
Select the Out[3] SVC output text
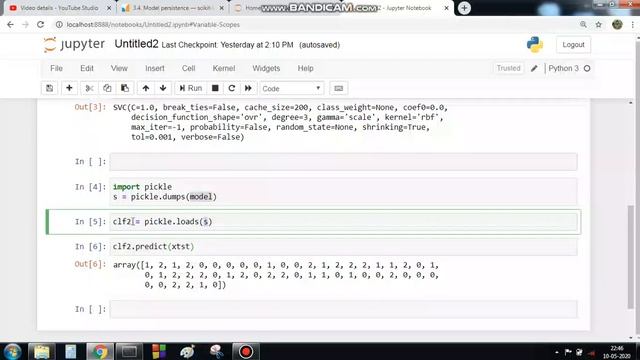tap(280, 122)
